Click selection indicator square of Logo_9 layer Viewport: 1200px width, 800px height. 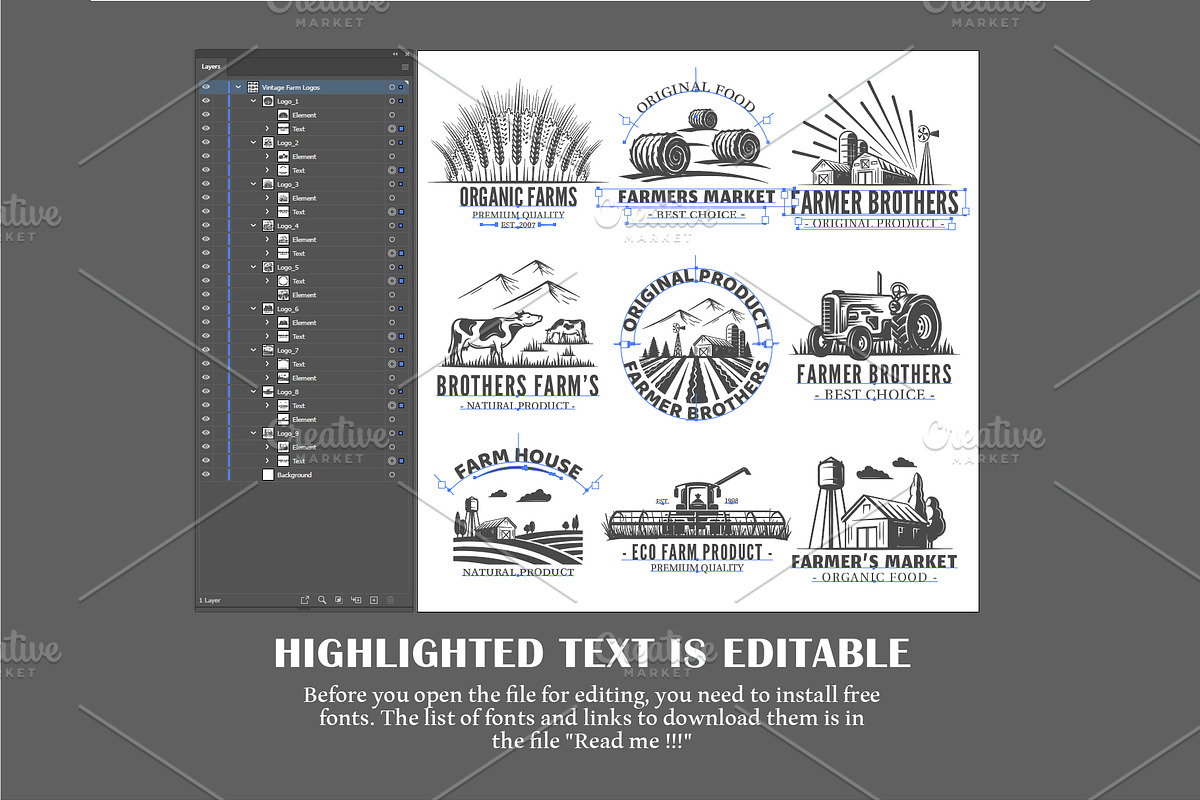(x=401, y=434)
